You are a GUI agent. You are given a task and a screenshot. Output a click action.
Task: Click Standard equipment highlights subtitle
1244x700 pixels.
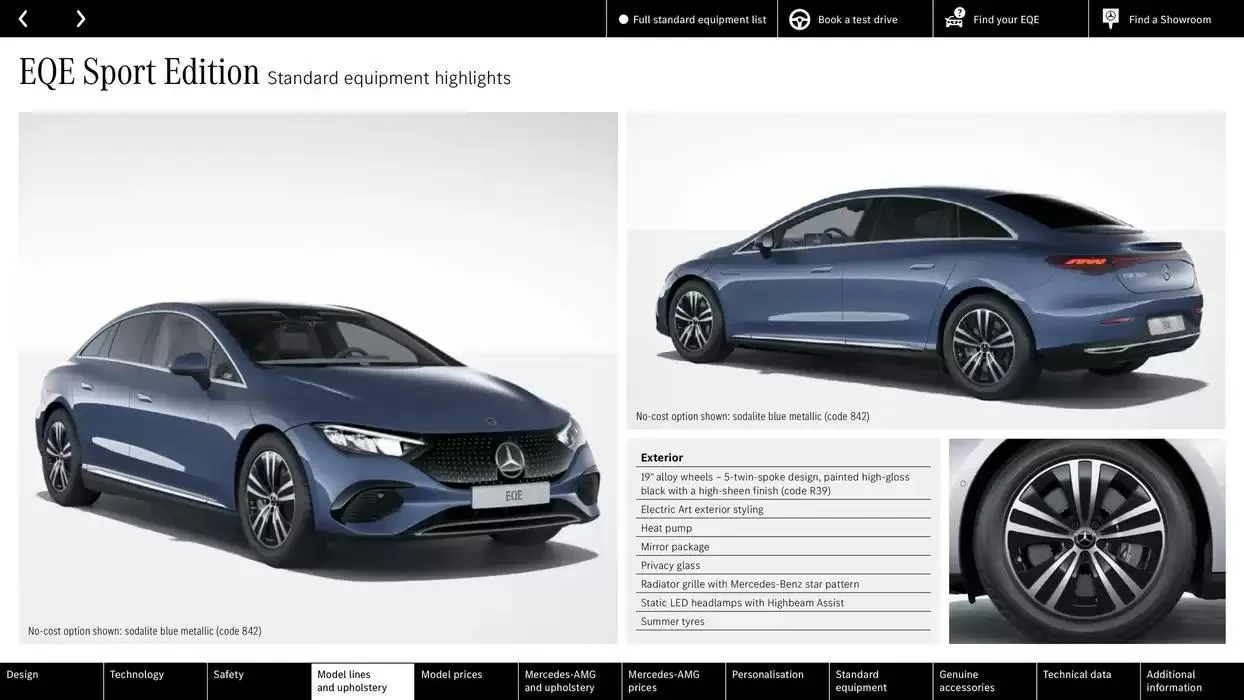tap(389, 78)
